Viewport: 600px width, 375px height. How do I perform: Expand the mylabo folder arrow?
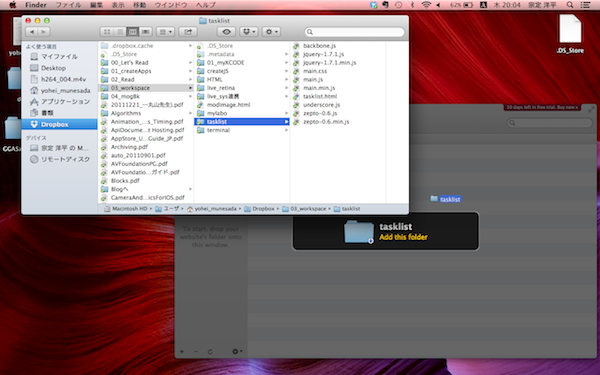point(286,113)
